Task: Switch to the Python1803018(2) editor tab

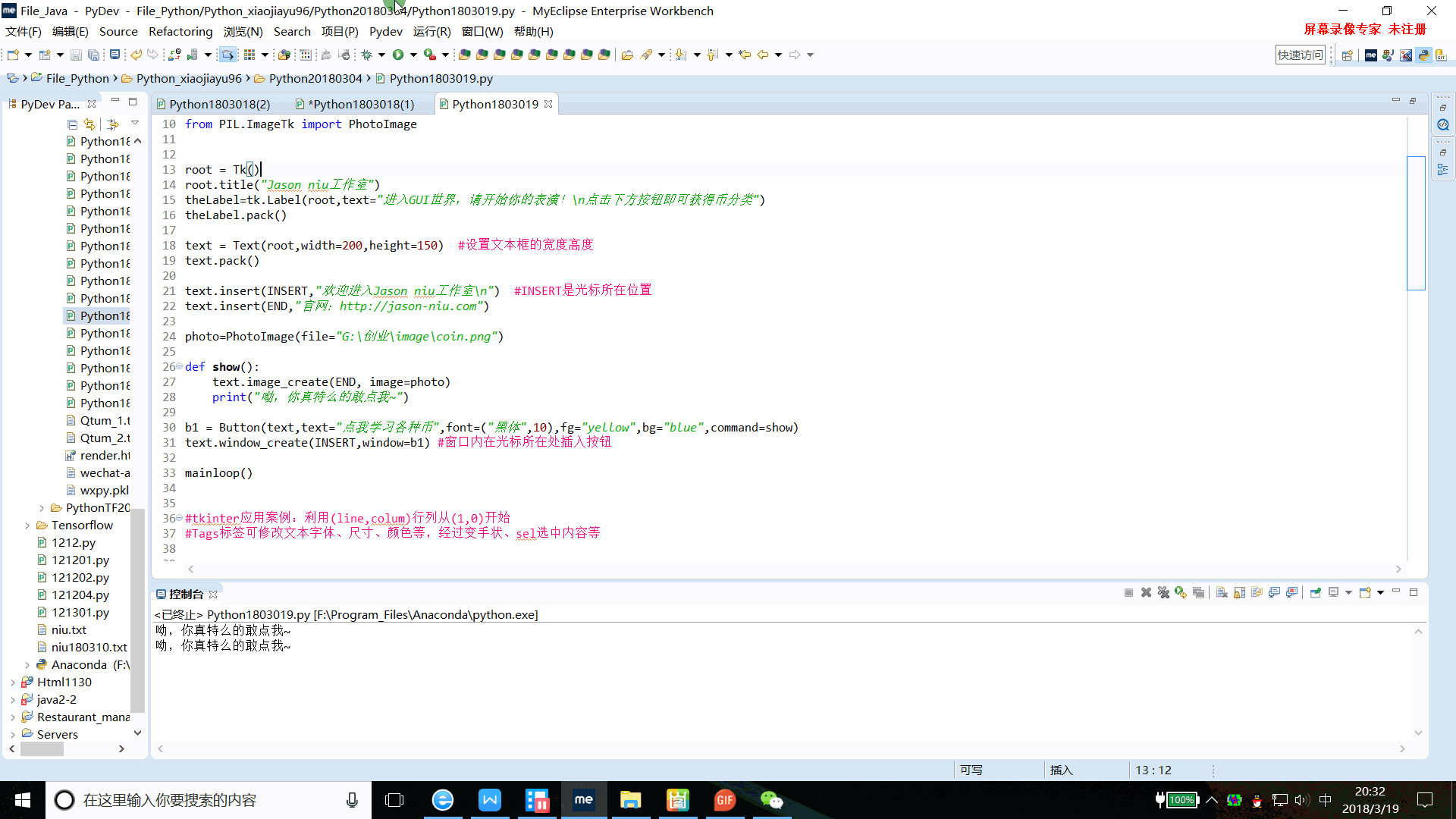Action: coord(219,104)
